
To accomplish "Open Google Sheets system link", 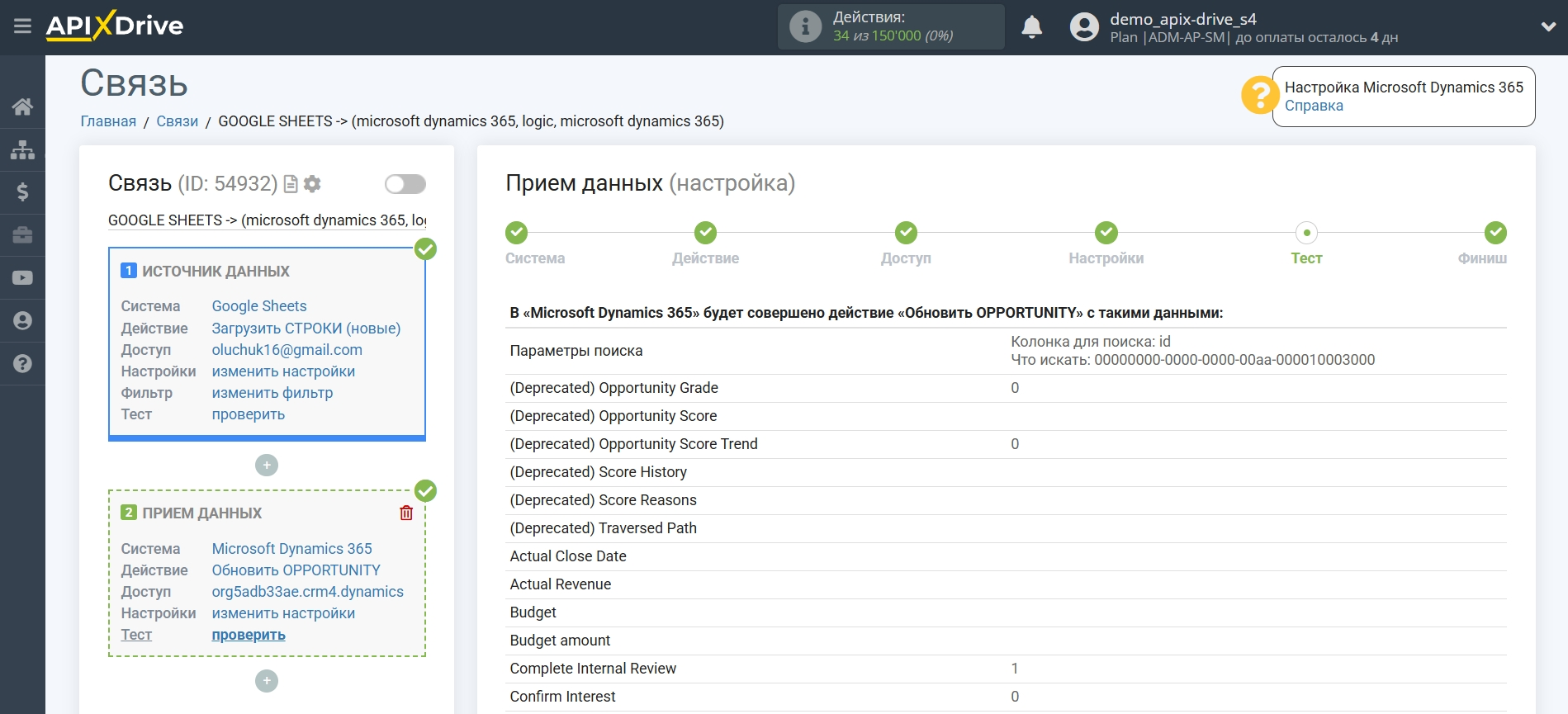I will [259, 306].
